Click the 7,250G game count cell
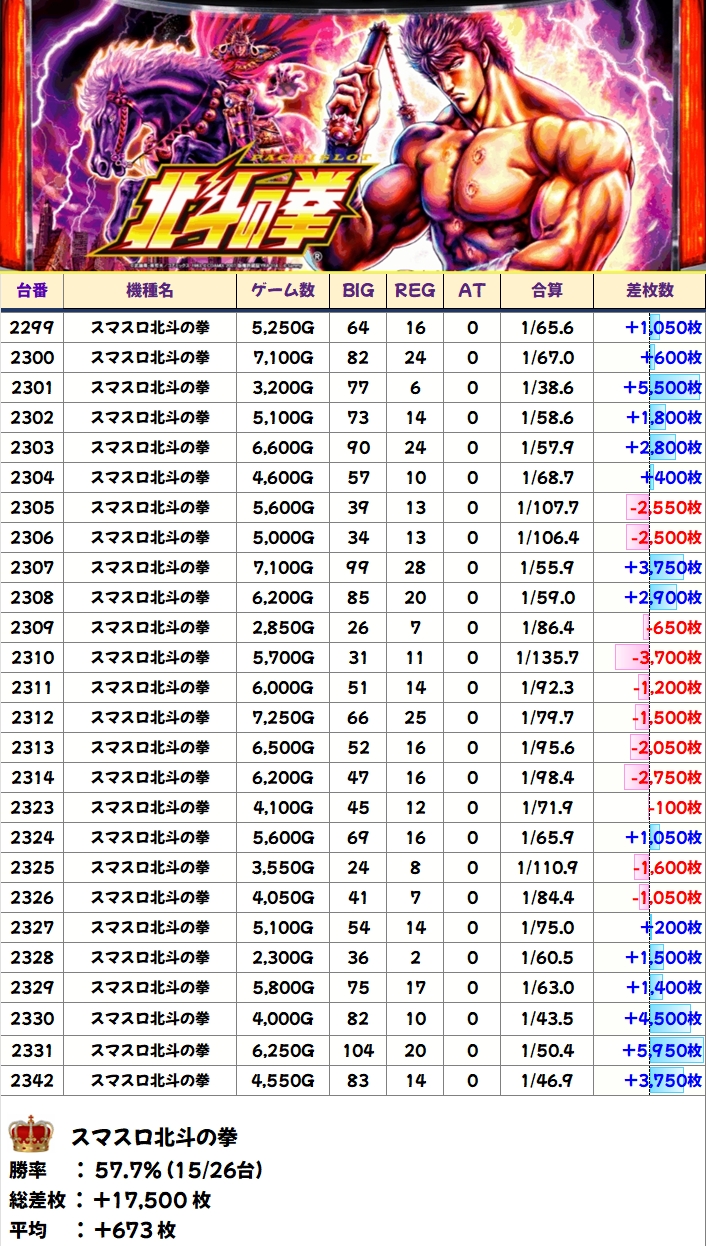 [x=283, y=718]
